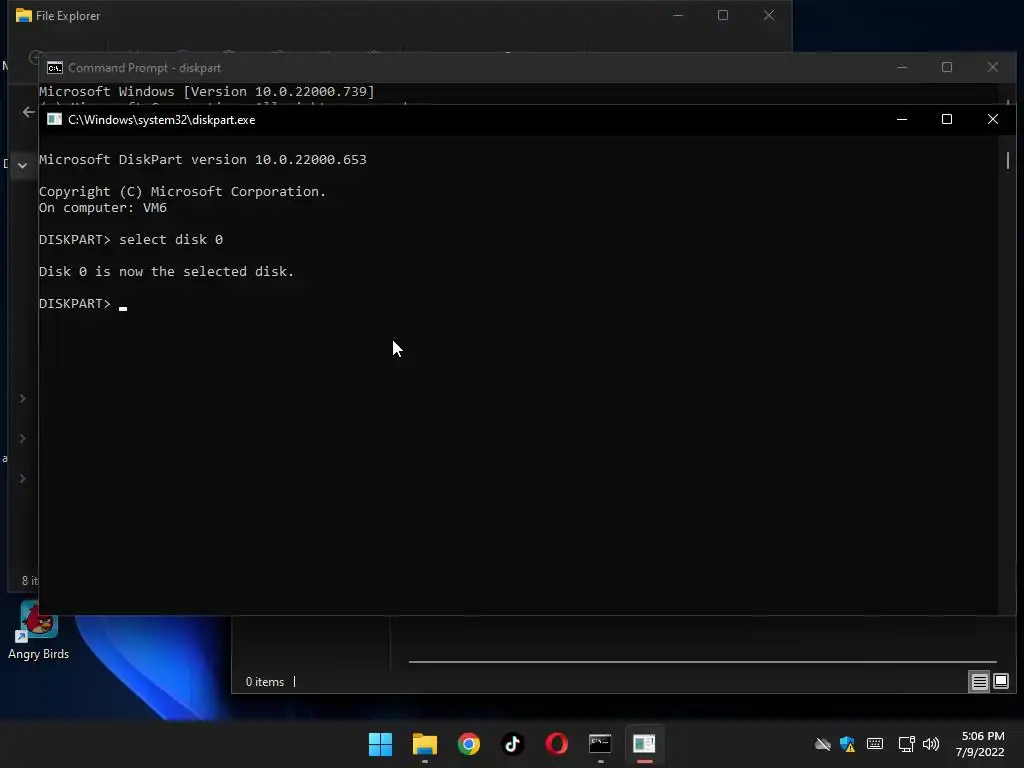Image resolution: width=1024 pixels, height=768 pixels.
Task: Click the '0 items' status text
Action: pyautogui.click(x=264, y=682)
